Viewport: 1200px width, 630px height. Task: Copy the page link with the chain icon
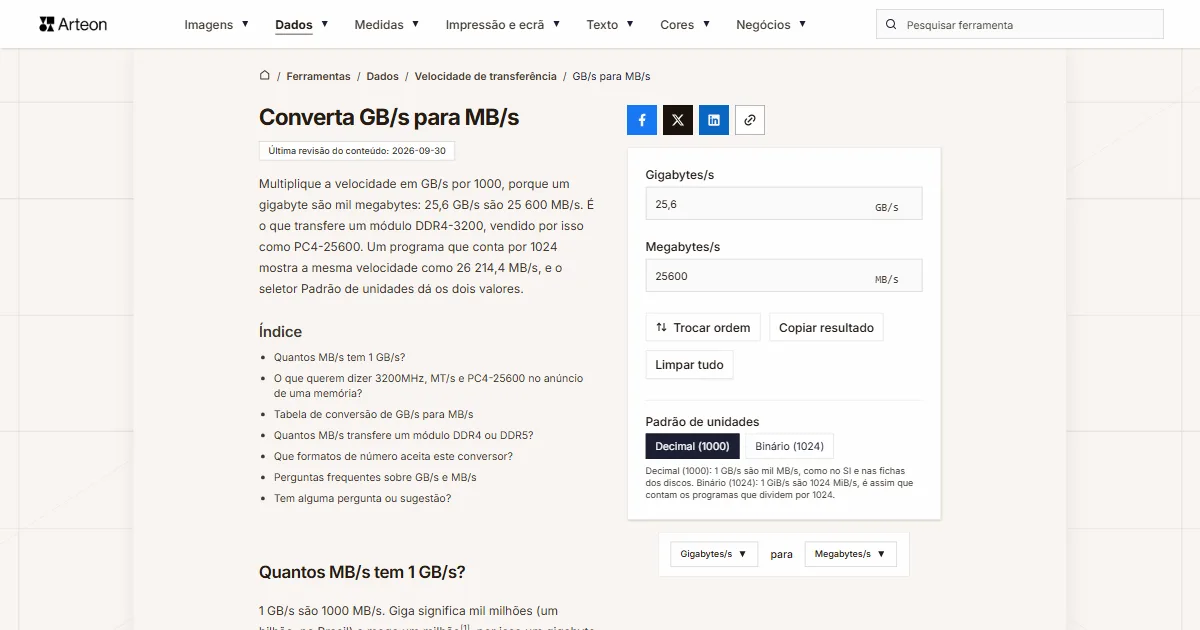coord(750,120)
